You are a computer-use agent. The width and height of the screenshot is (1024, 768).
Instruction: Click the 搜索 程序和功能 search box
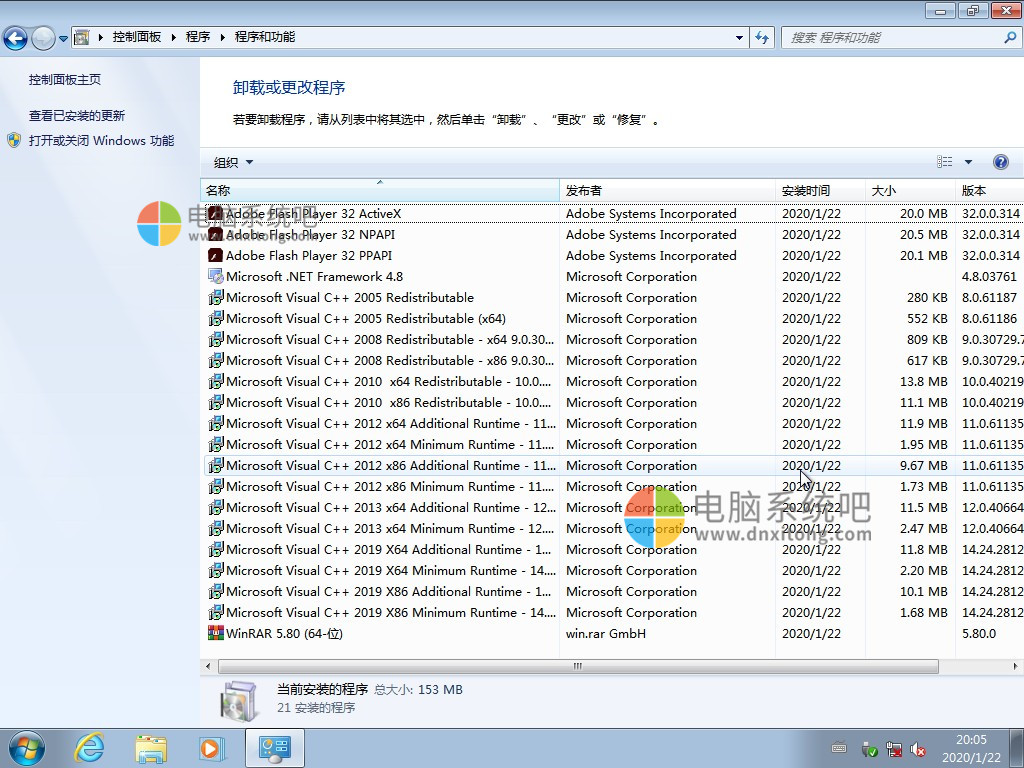point(893,37)
